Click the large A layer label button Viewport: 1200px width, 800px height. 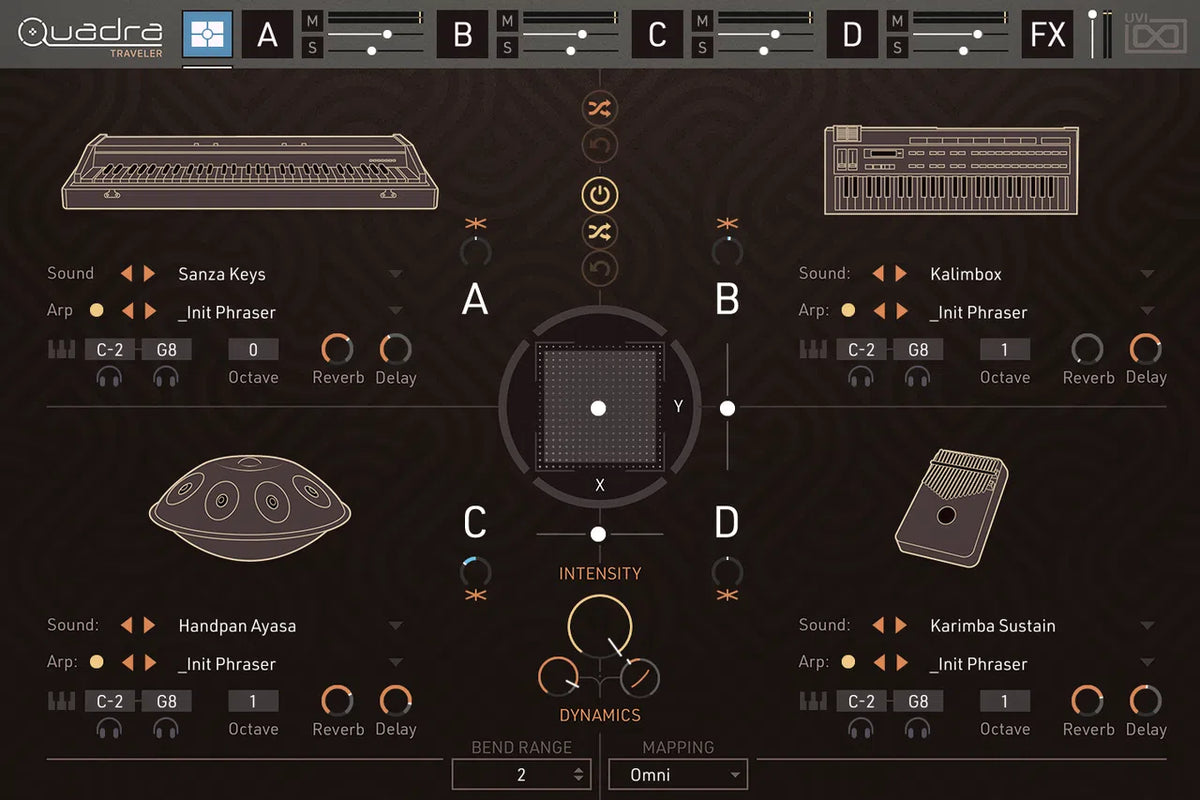[474, 298]
